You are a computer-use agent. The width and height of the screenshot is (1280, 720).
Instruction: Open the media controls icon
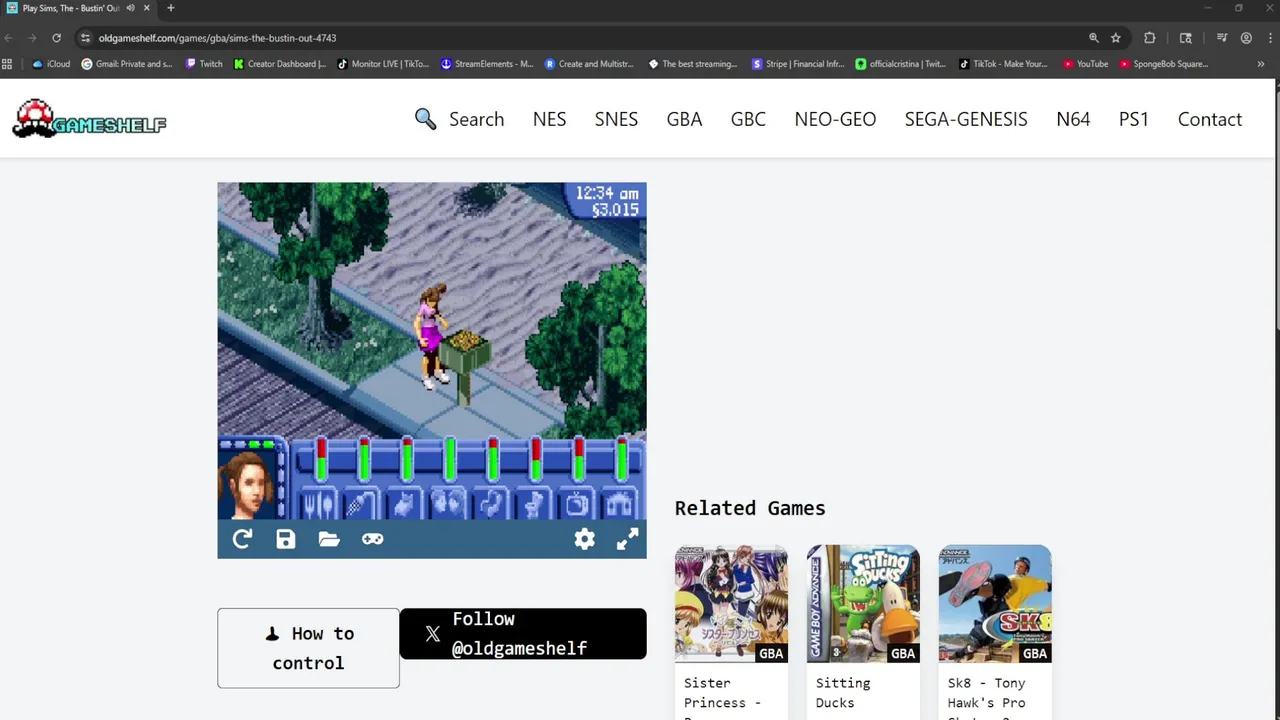1222,38
